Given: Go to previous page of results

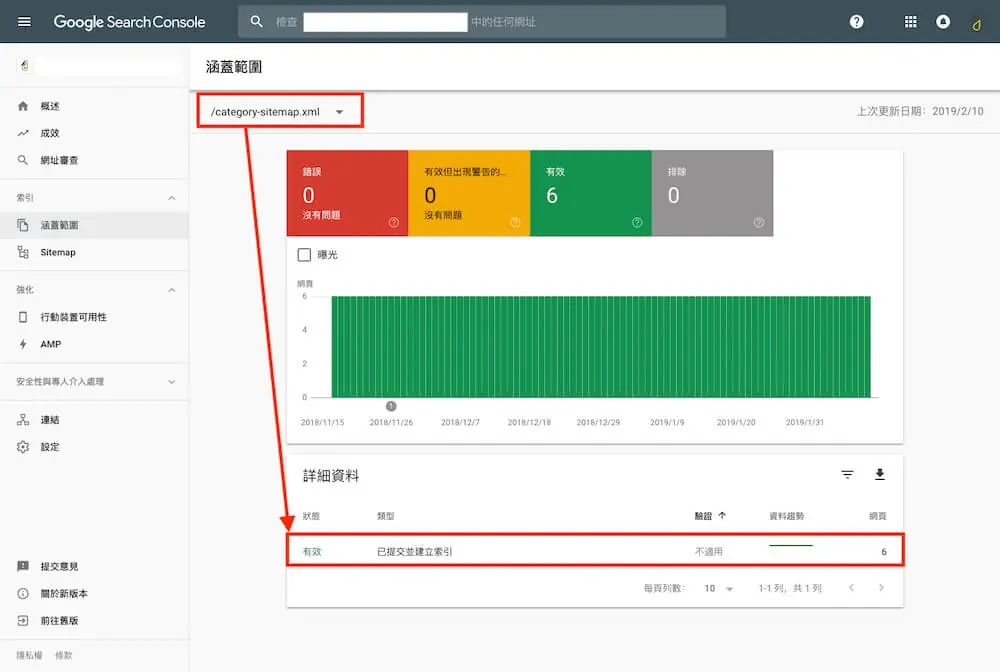Looking at the screenshot, I should [851, 588].
